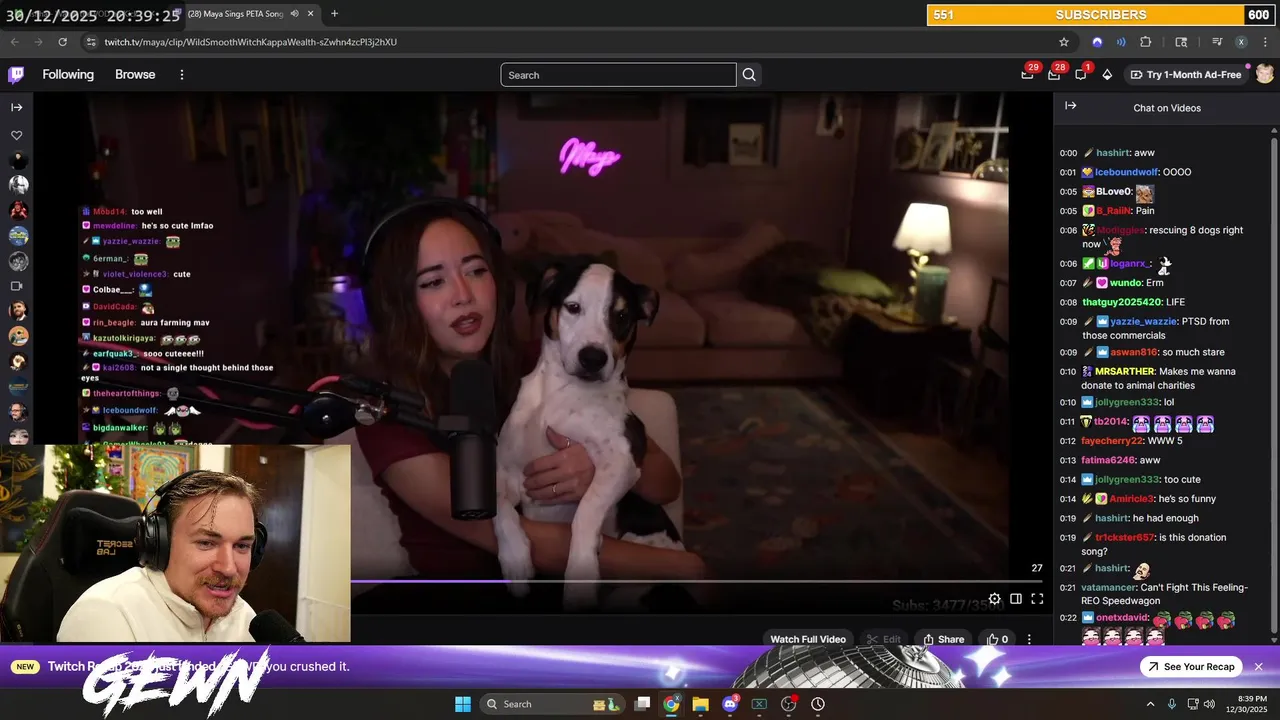Open the blue wave extension icon
This screenshot has width=1280, height=720.
1121,42
